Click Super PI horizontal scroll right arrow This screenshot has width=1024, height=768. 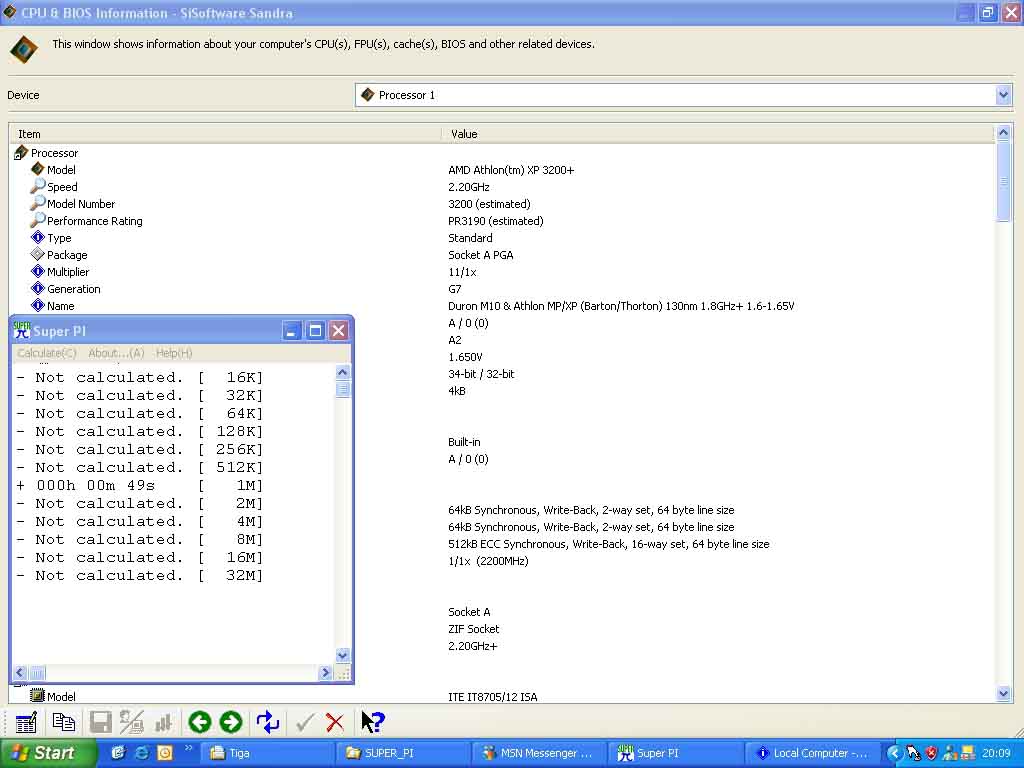(x=325, y=673)
